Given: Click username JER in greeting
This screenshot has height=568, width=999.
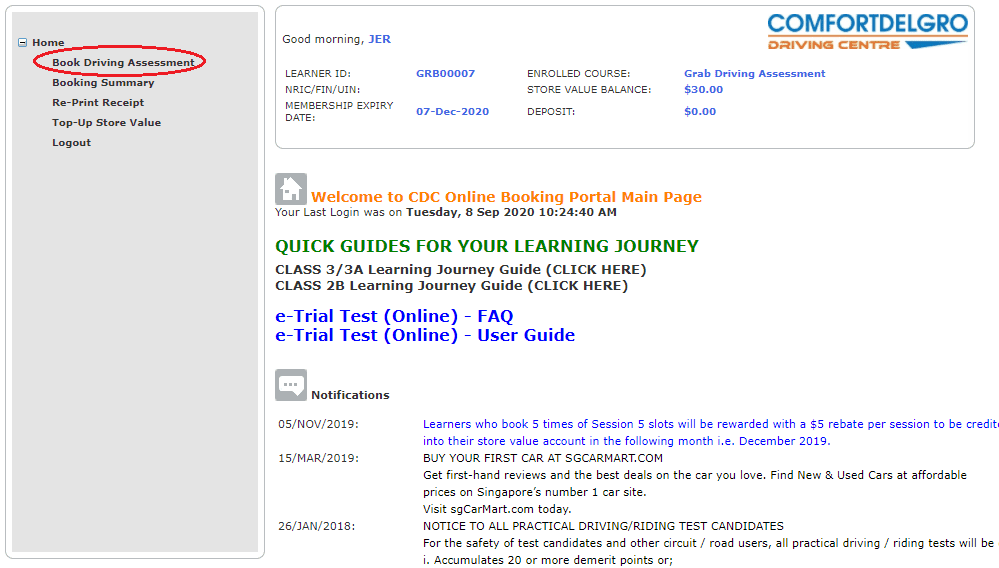Looking at the screenshot, I should click(x=380, y=39).
